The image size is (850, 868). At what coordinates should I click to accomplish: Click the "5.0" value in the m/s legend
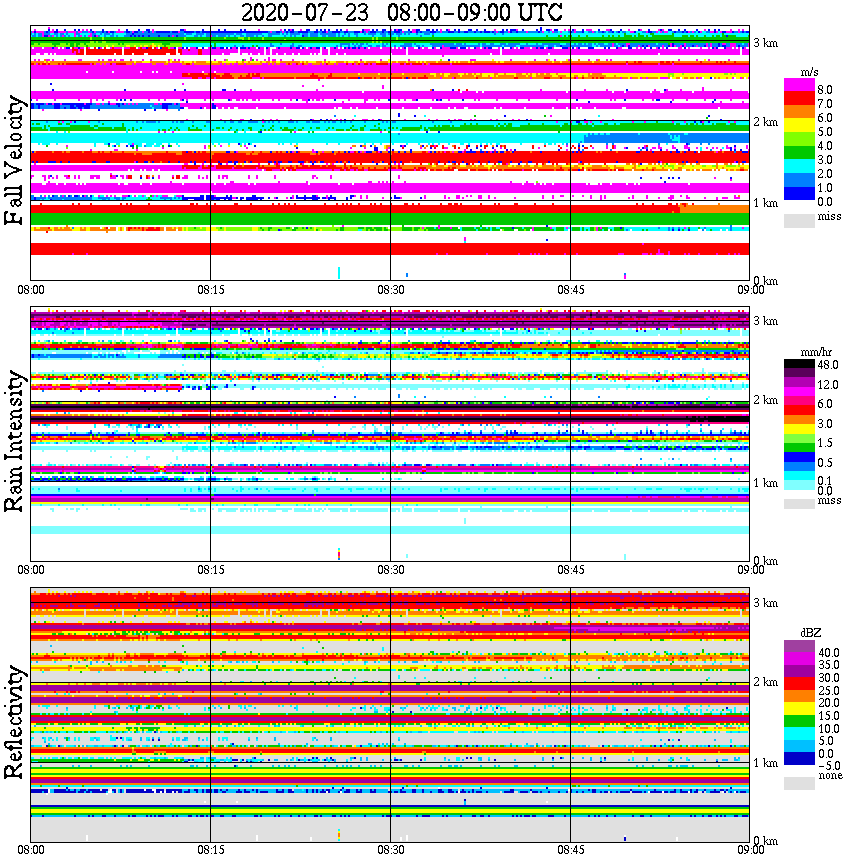[x=825, y=132]
